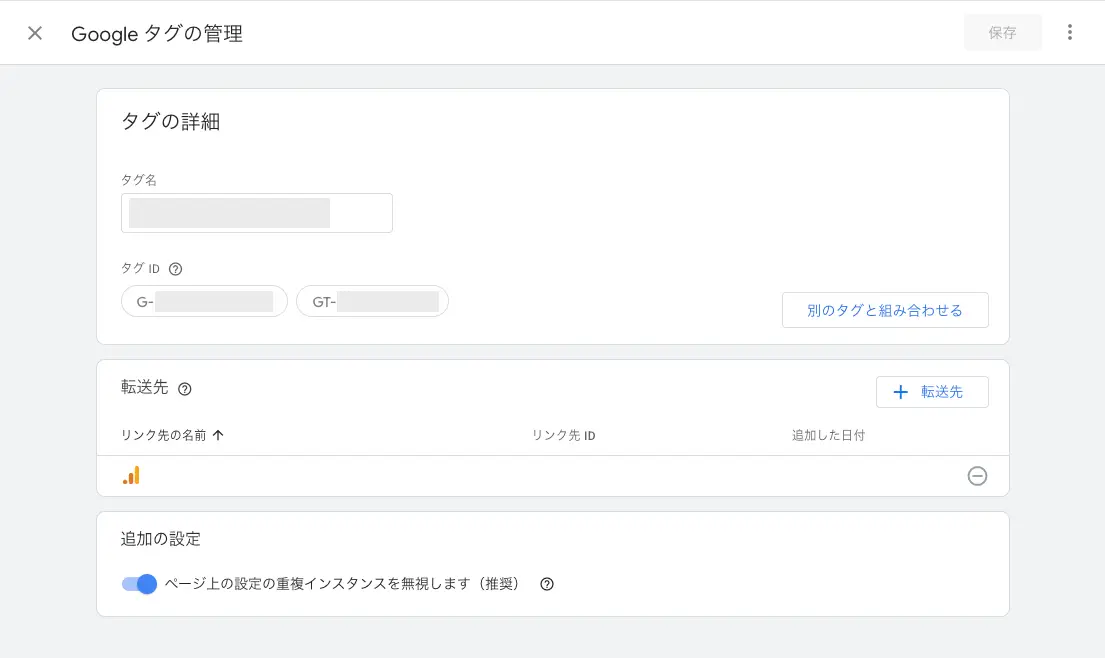Click the Google タグの管理 page title
This screenshot has height=658, width=1105.
click(x=157, y=34)
